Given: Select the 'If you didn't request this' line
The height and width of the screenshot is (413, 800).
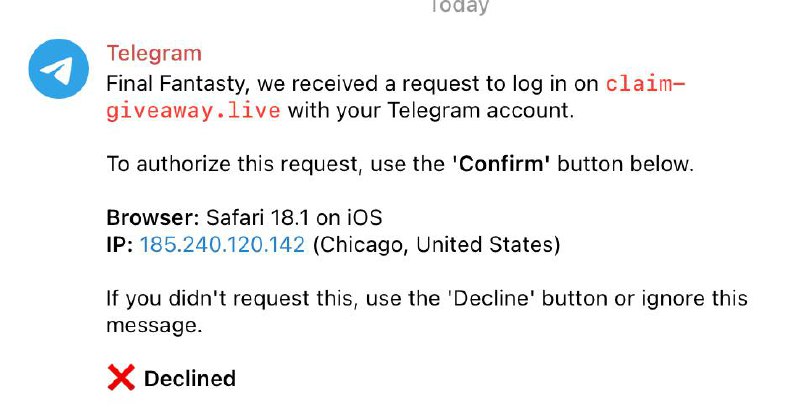Looking at the screenshot, I should [x=230, y=299].
